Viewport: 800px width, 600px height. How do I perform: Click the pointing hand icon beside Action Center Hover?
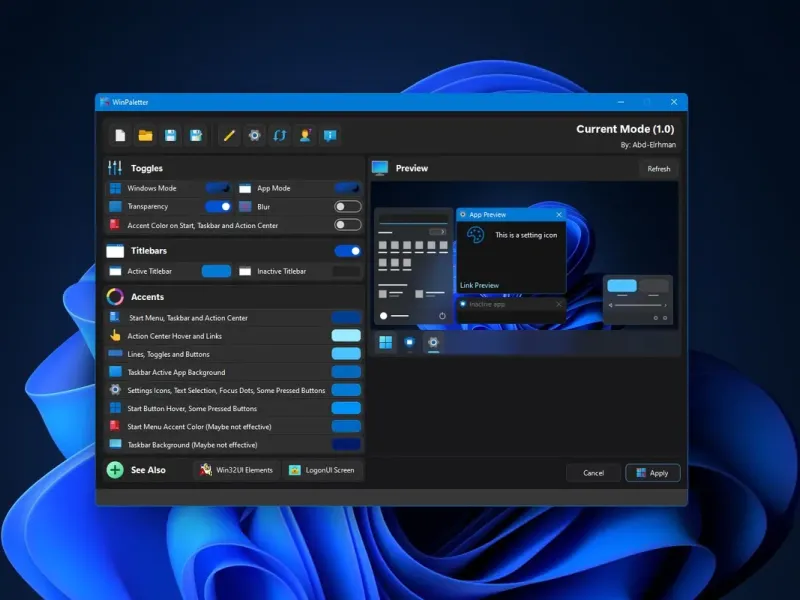115,336
